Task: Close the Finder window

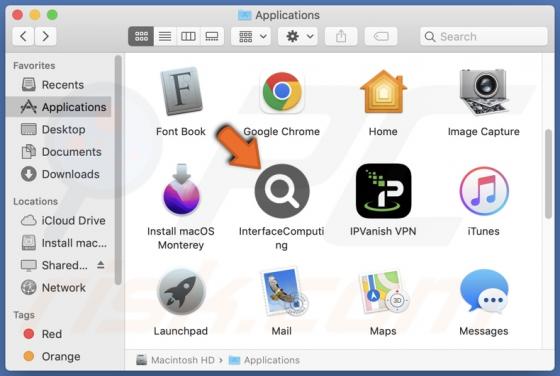Action: (17, 15)
